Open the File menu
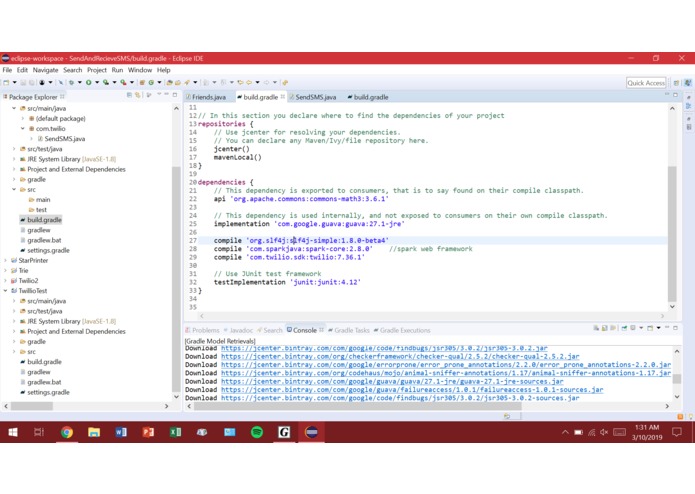 [7, 70]
